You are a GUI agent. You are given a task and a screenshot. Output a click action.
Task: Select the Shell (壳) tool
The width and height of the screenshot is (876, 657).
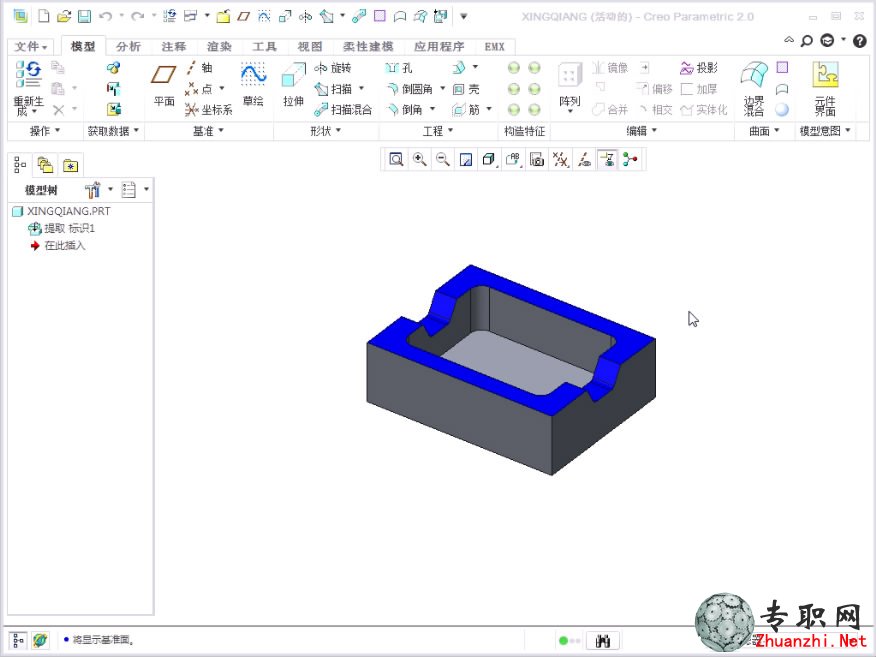[x=466, y=89]
